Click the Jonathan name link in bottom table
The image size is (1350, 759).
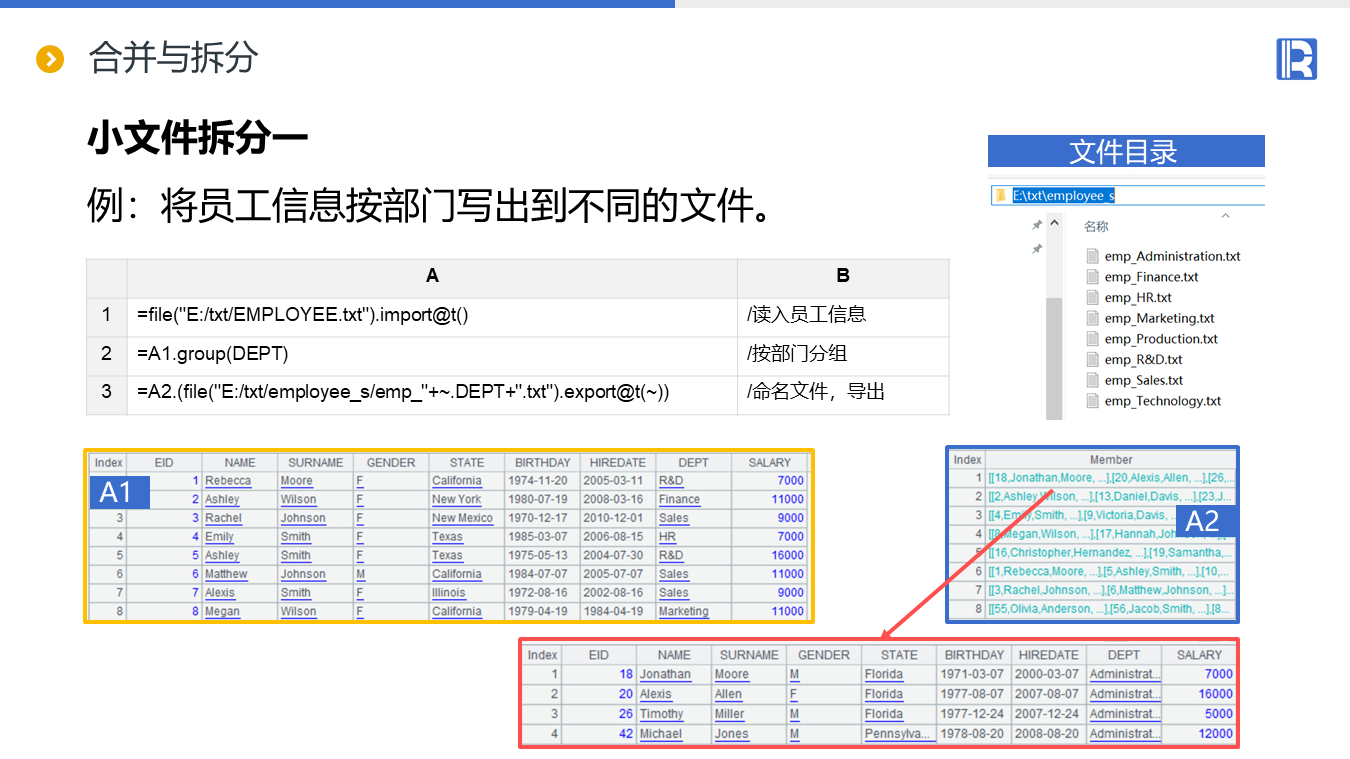click(x=665, y=675)
